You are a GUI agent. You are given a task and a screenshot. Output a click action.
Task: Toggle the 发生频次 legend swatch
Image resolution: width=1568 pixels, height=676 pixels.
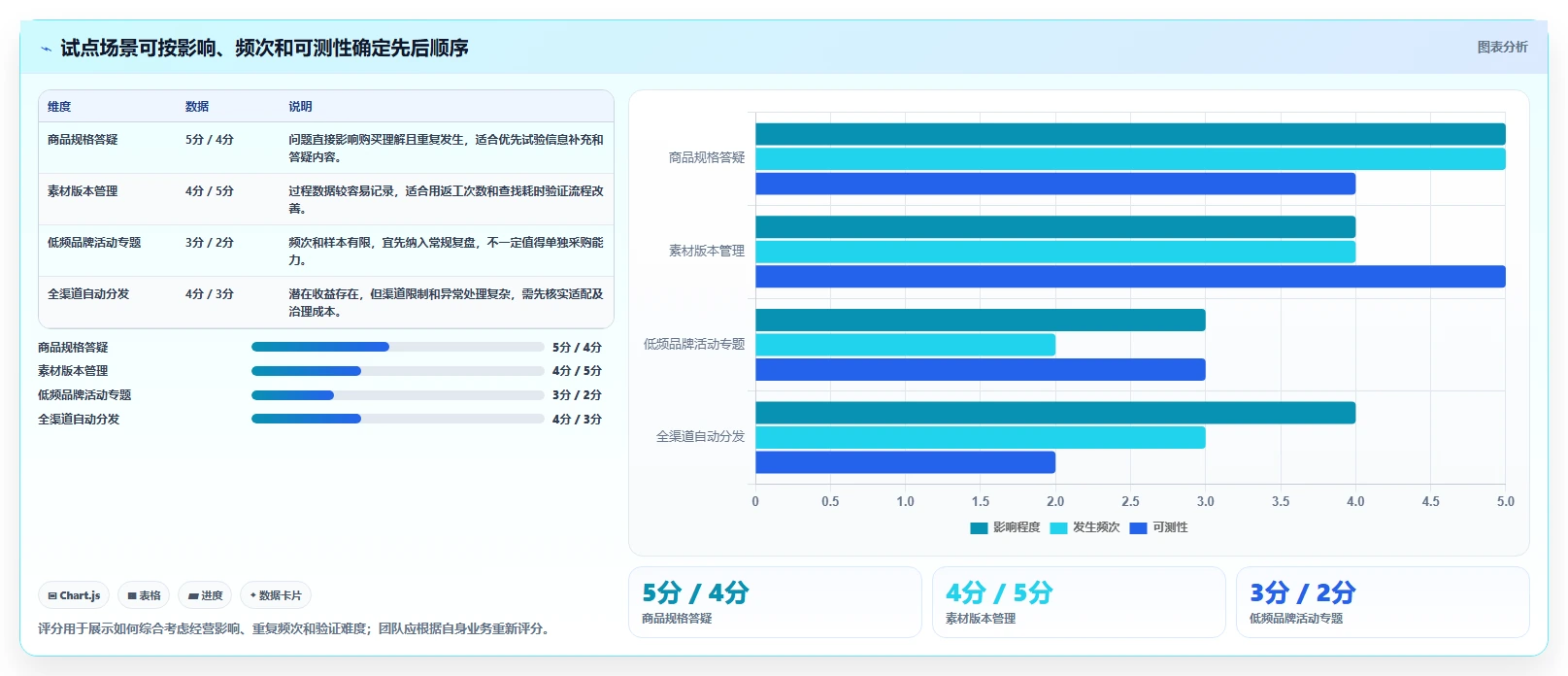[x=1058, y=527]
